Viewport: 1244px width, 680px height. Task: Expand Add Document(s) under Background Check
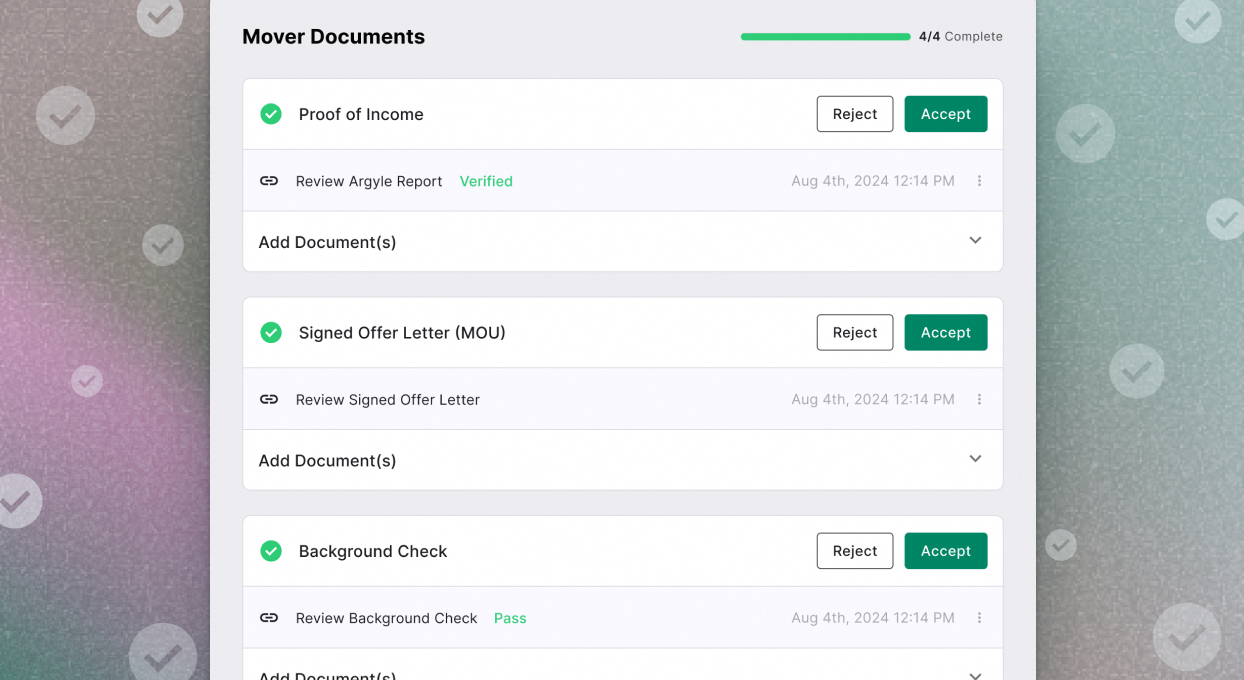[975, 675]
